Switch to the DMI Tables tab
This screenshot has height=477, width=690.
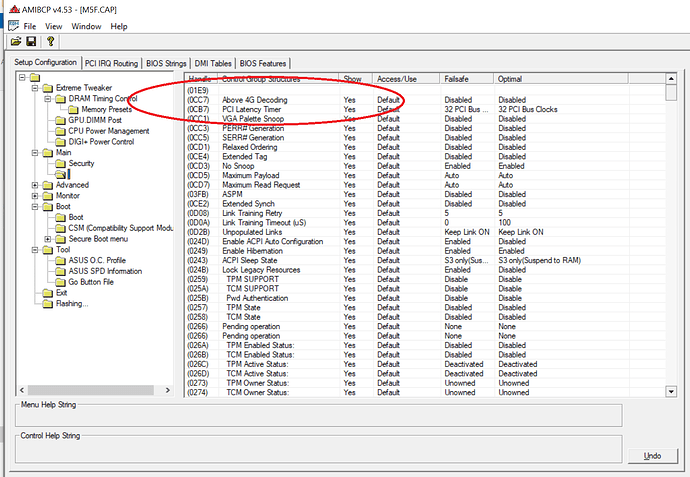pyautogui.click(x=213, y=63)
